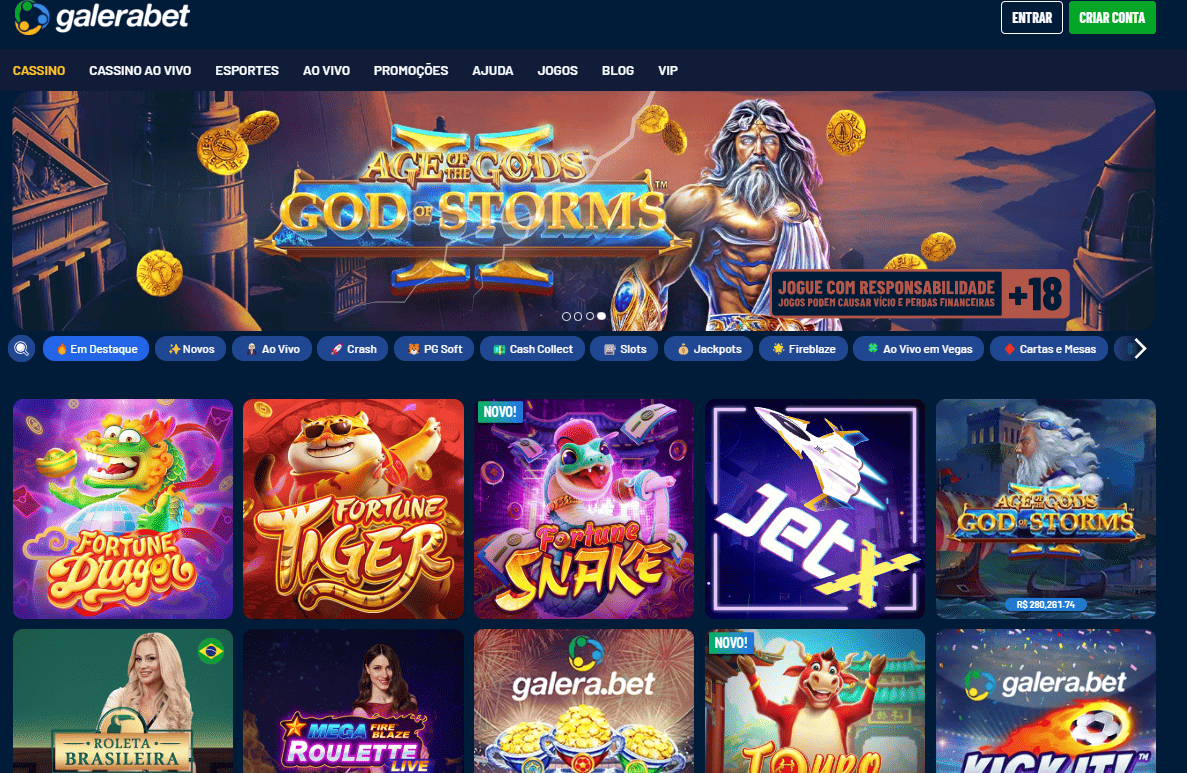
Task: Show Ao Vivo em Vegas games
Action: (918, 349)
